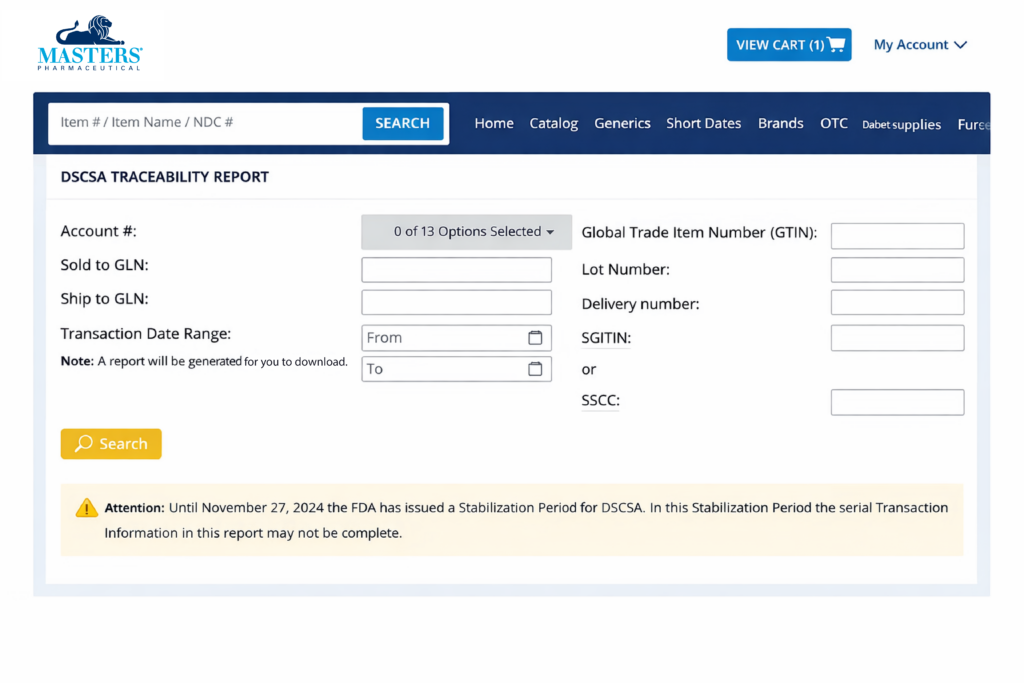Expand the My Account dropdown
This screenshot has width=1024, height=683.
click(x=920, y=45)
